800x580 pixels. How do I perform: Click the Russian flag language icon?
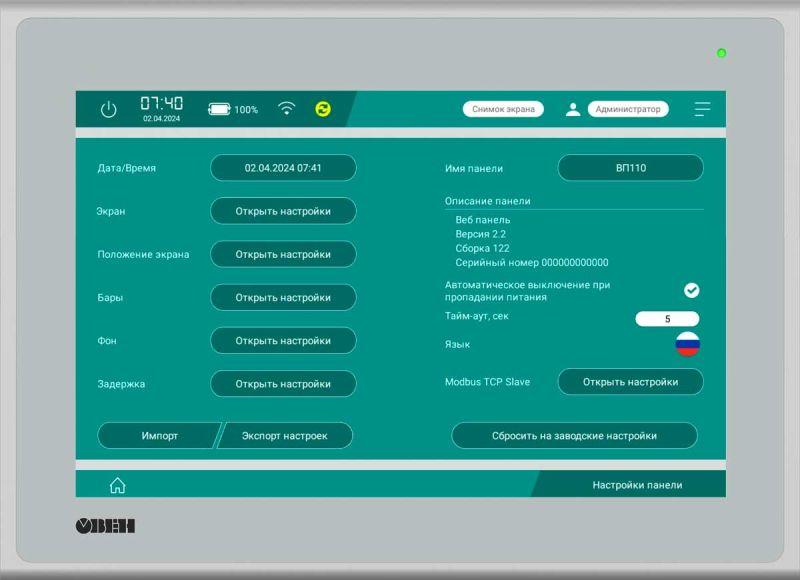tap(689, 342)
